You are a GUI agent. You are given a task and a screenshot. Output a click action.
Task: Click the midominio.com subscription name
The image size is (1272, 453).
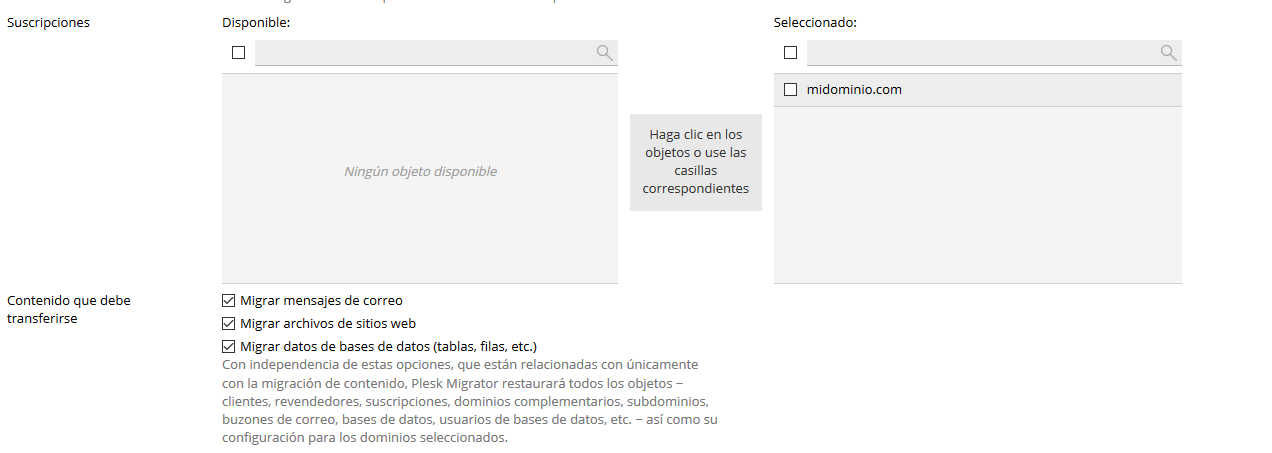tap(854, 90)
